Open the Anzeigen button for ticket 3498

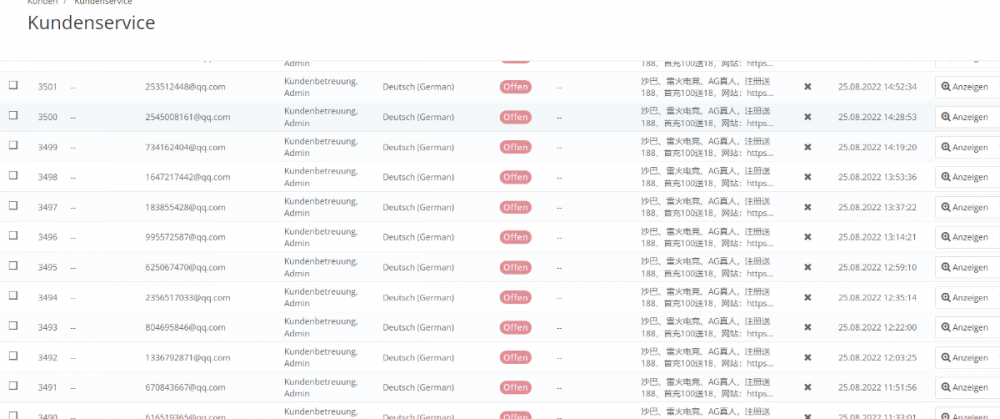(x=965, y=177)
